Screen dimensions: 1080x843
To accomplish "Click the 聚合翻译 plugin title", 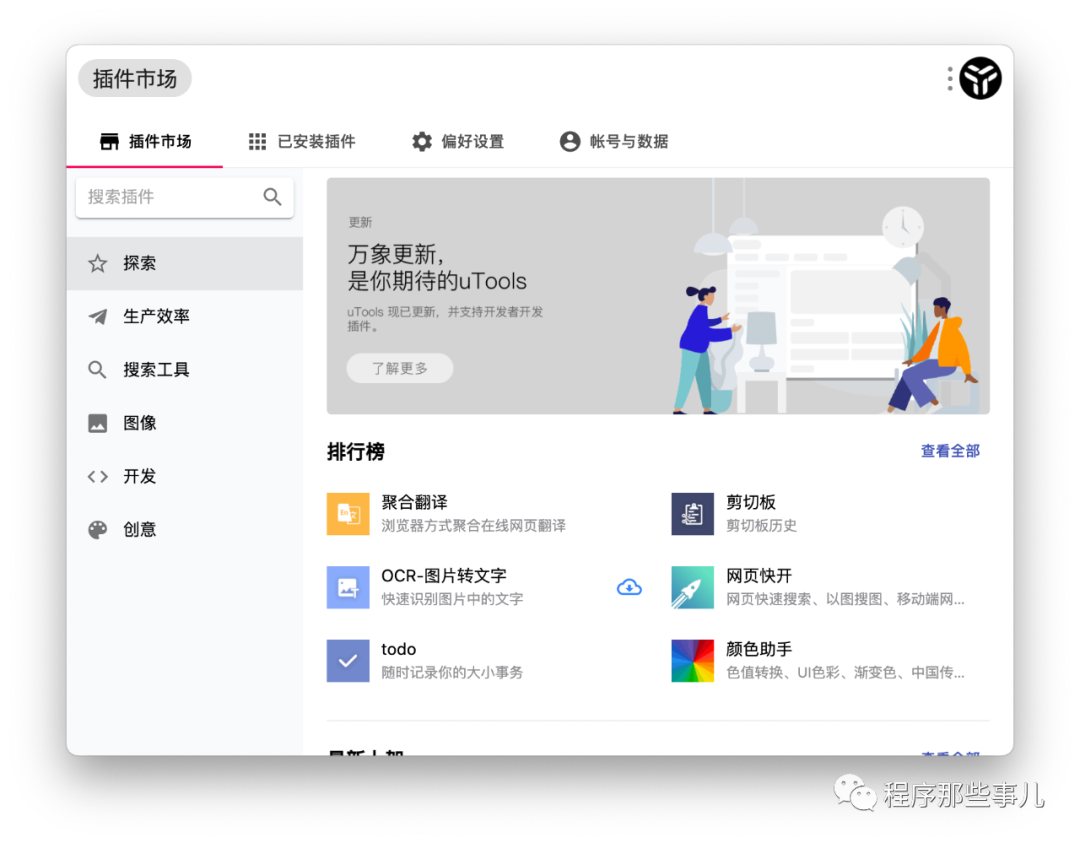I will [x=414, y=502].
